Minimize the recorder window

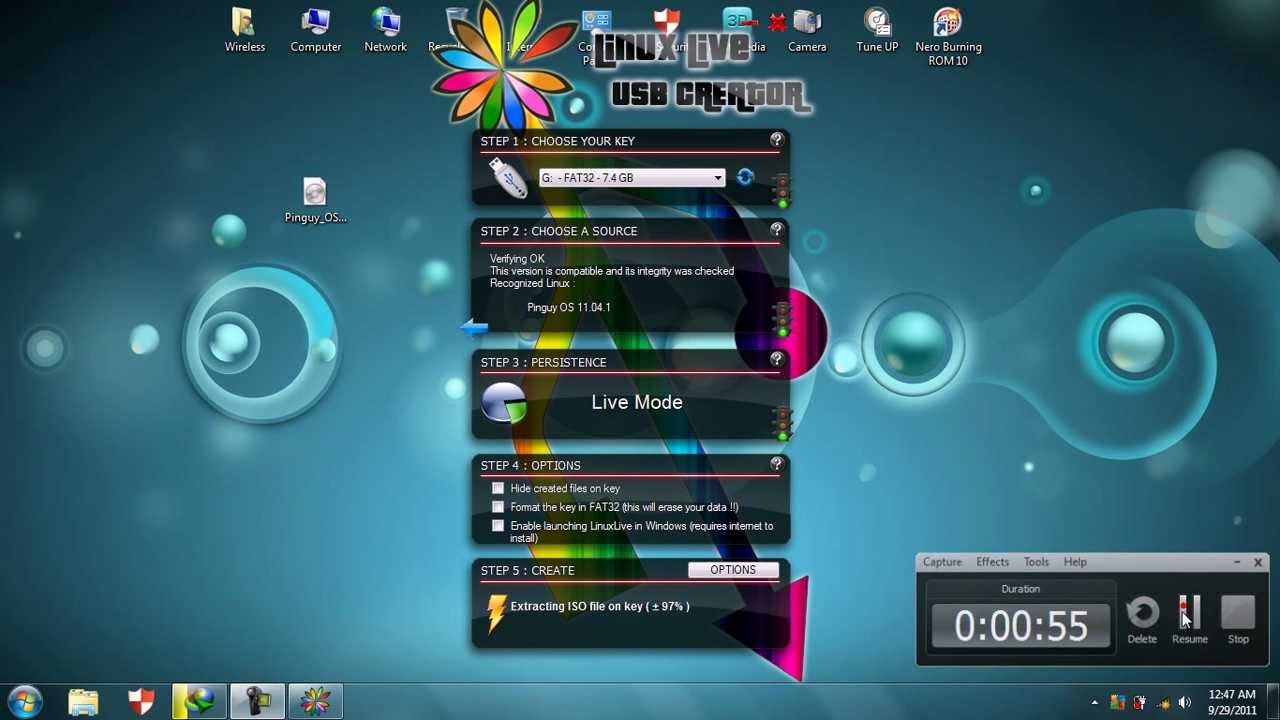(1236, 563)
